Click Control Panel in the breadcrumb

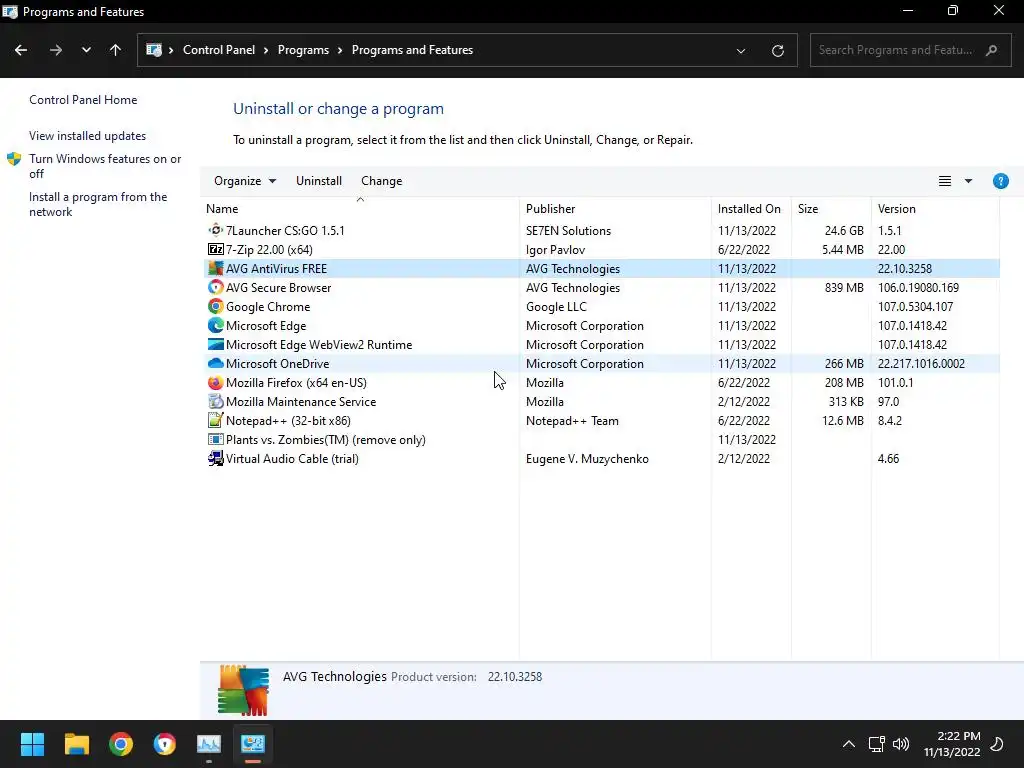click(x=219, y=50)
